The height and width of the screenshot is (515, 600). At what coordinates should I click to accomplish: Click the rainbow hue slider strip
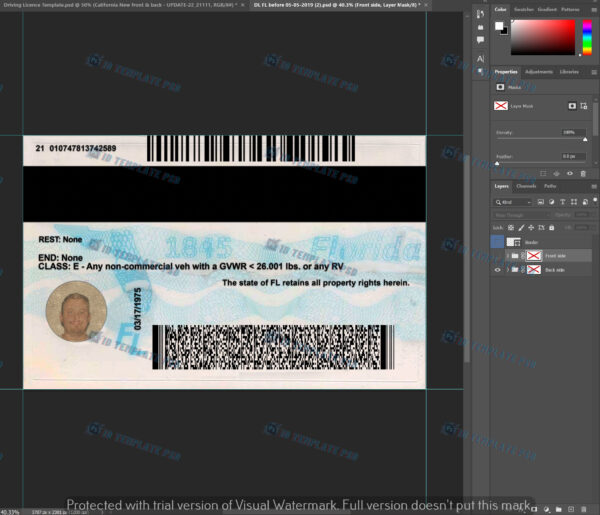[587, 37]
